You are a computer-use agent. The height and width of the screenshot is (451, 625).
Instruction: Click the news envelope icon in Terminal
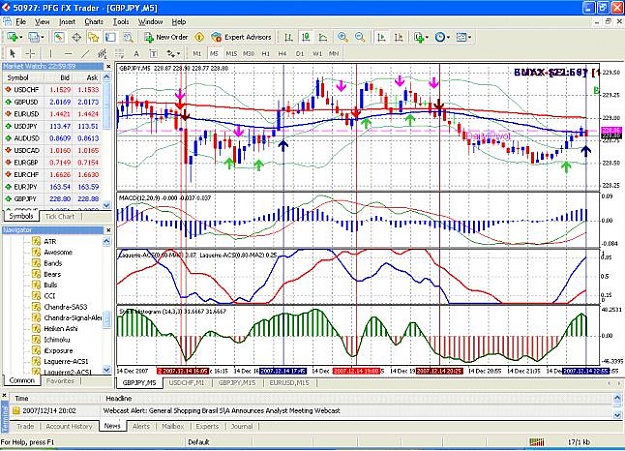pos(16,410)
